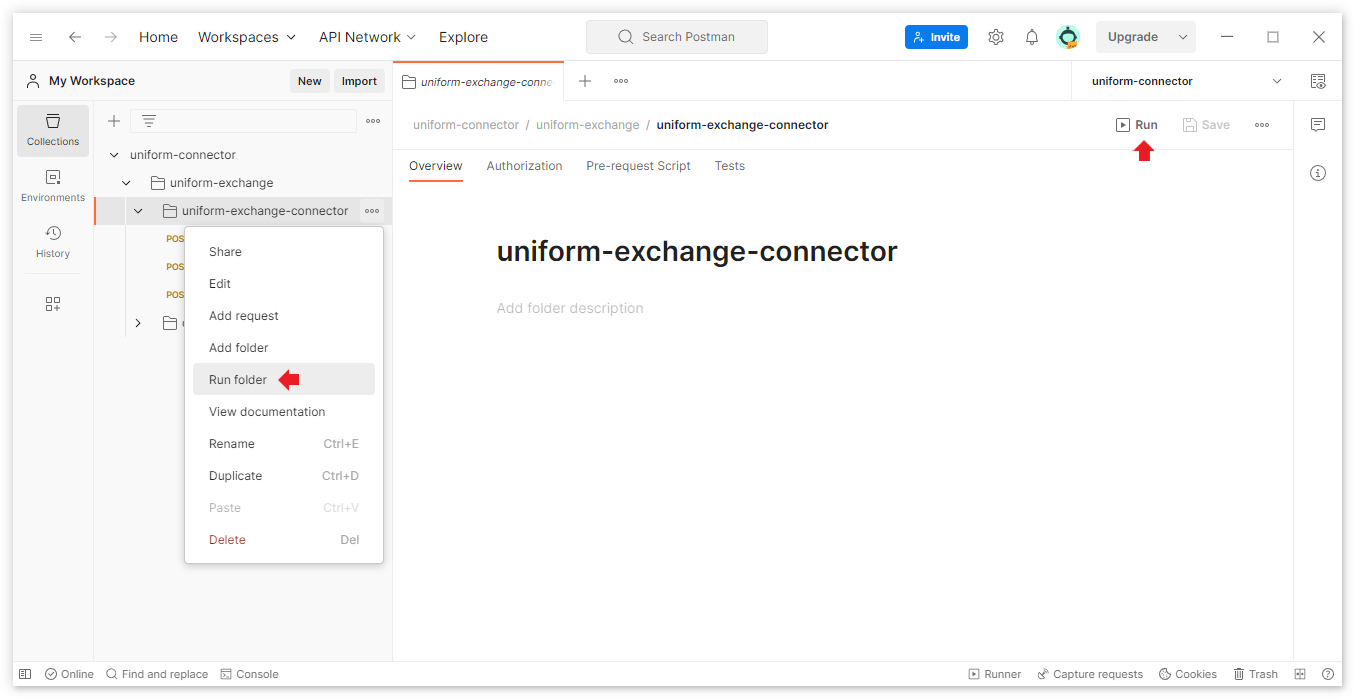Open the info icon in right sidebar
The height and width of the screenshot is (699, 1355).
(x=1317, y=173)
